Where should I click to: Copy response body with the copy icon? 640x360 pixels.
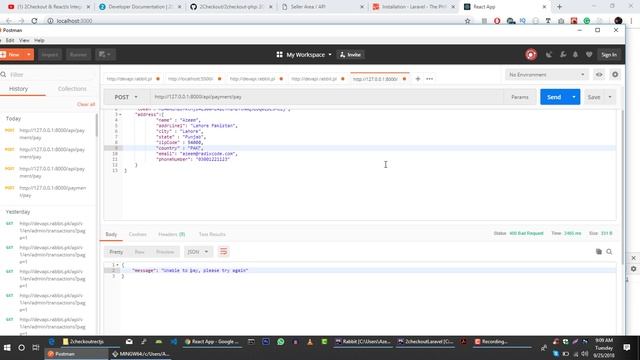pyautogui.click(x=599, y=252)
